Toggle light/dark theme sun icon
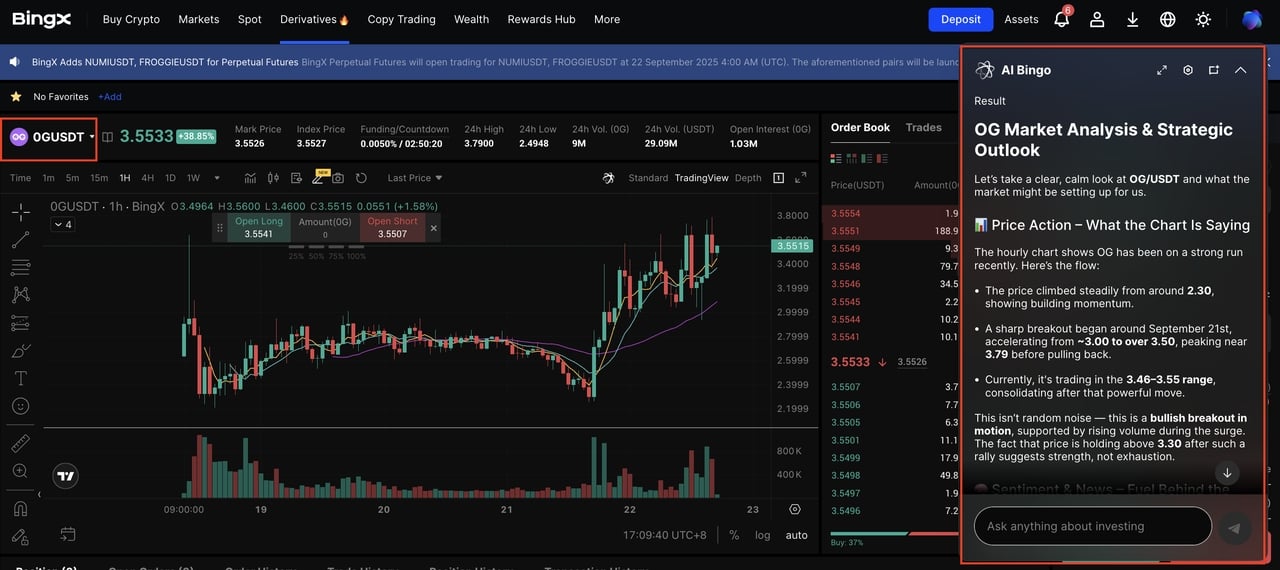 point(1203,19)
